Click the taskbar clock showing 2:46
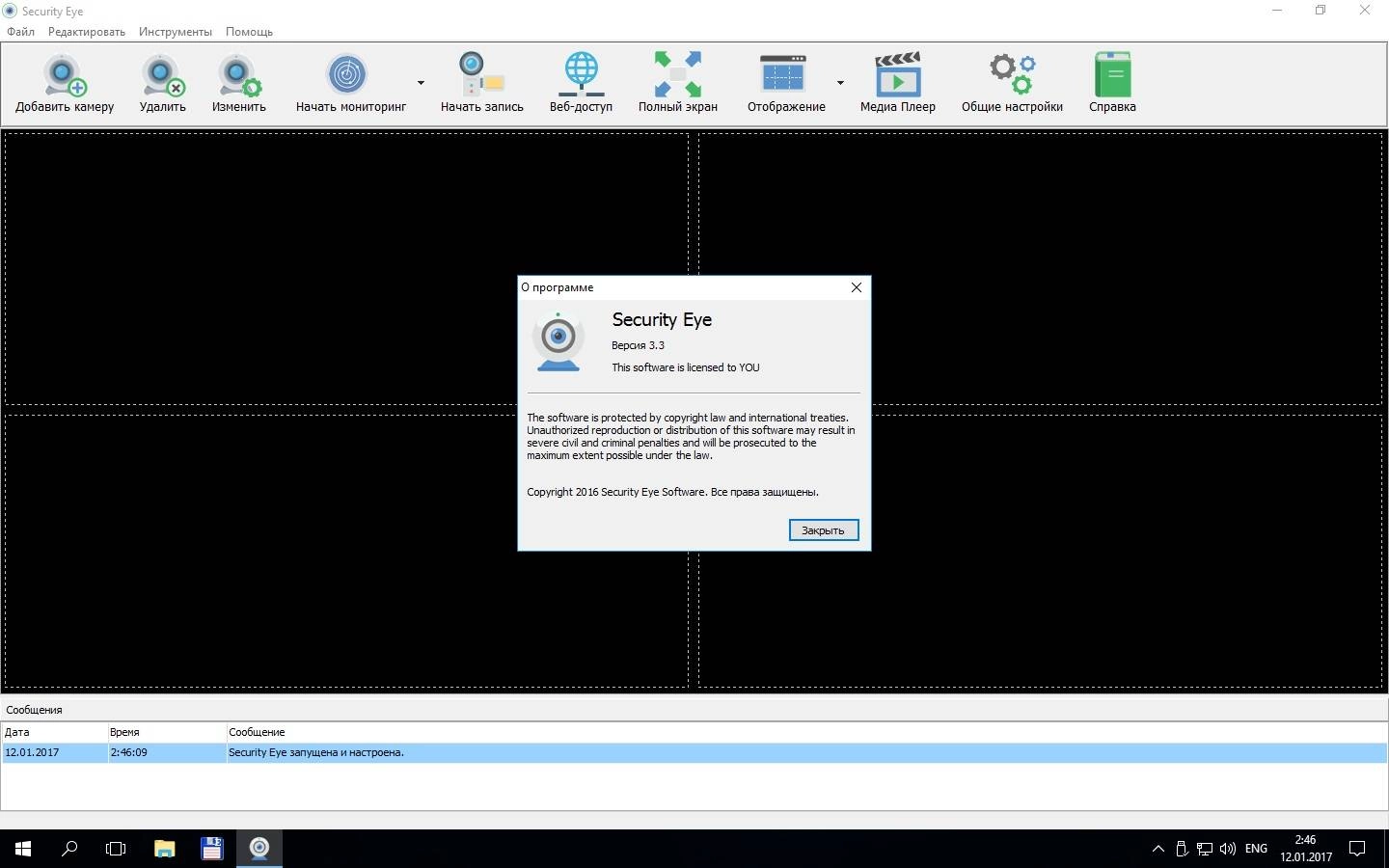The height and width of the screenshot is (868, 1389). 1306,849
